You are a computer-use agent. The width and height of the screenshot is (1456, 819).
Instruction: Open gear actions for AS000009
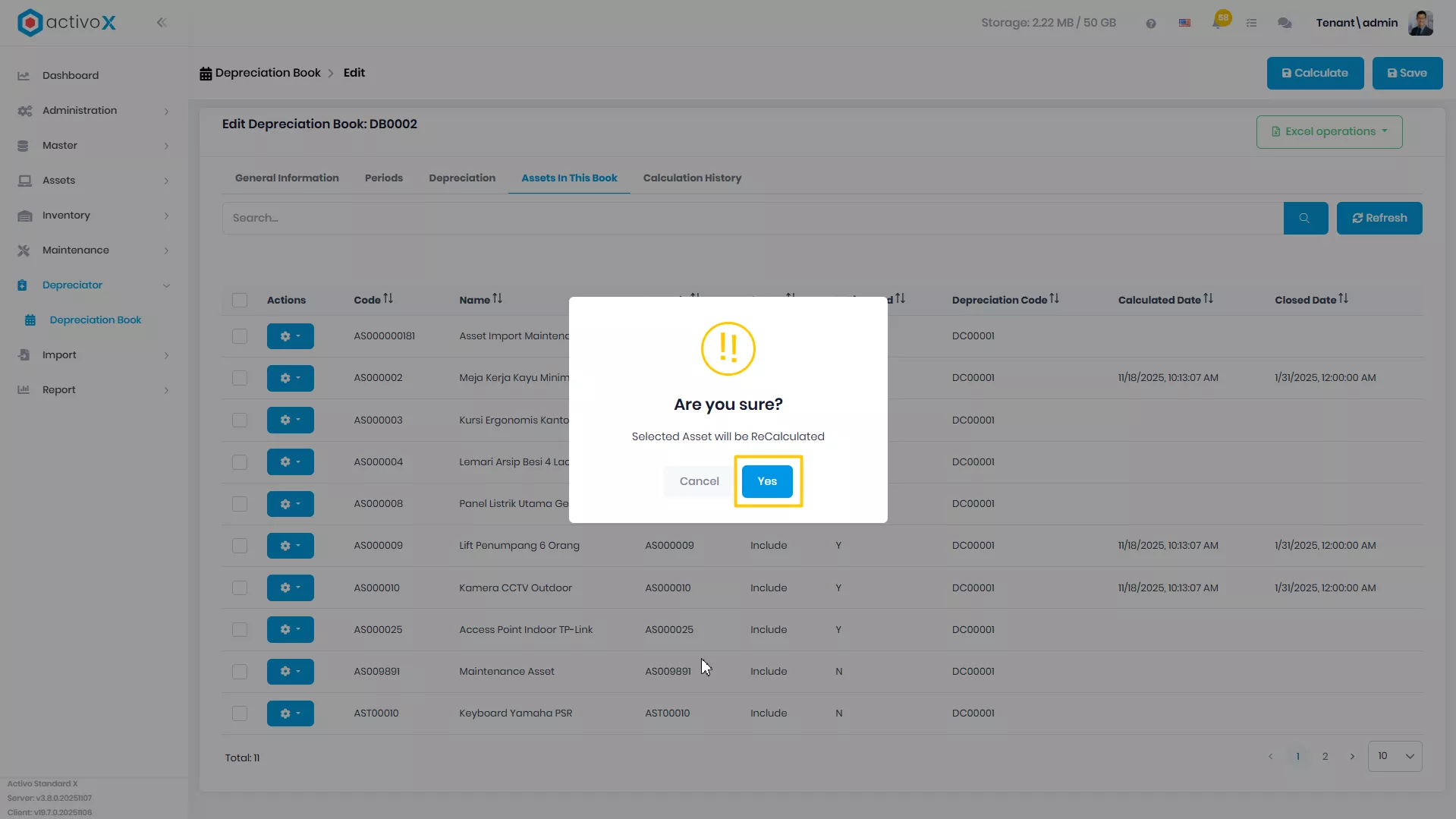click(290, 546)
